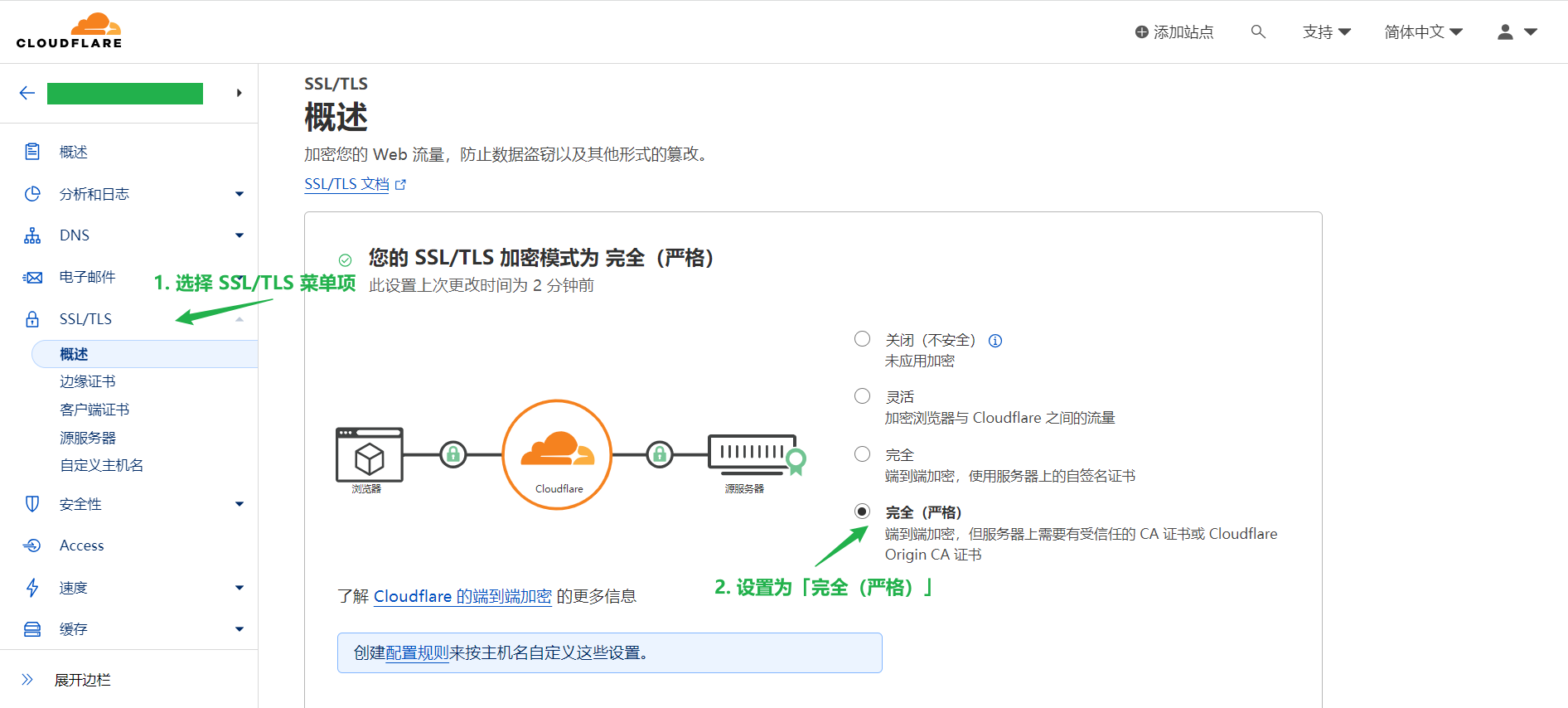Open the 支持 dropdown menu
The width and height of the screenshot is (1568, 708).
pos(1327,32)
